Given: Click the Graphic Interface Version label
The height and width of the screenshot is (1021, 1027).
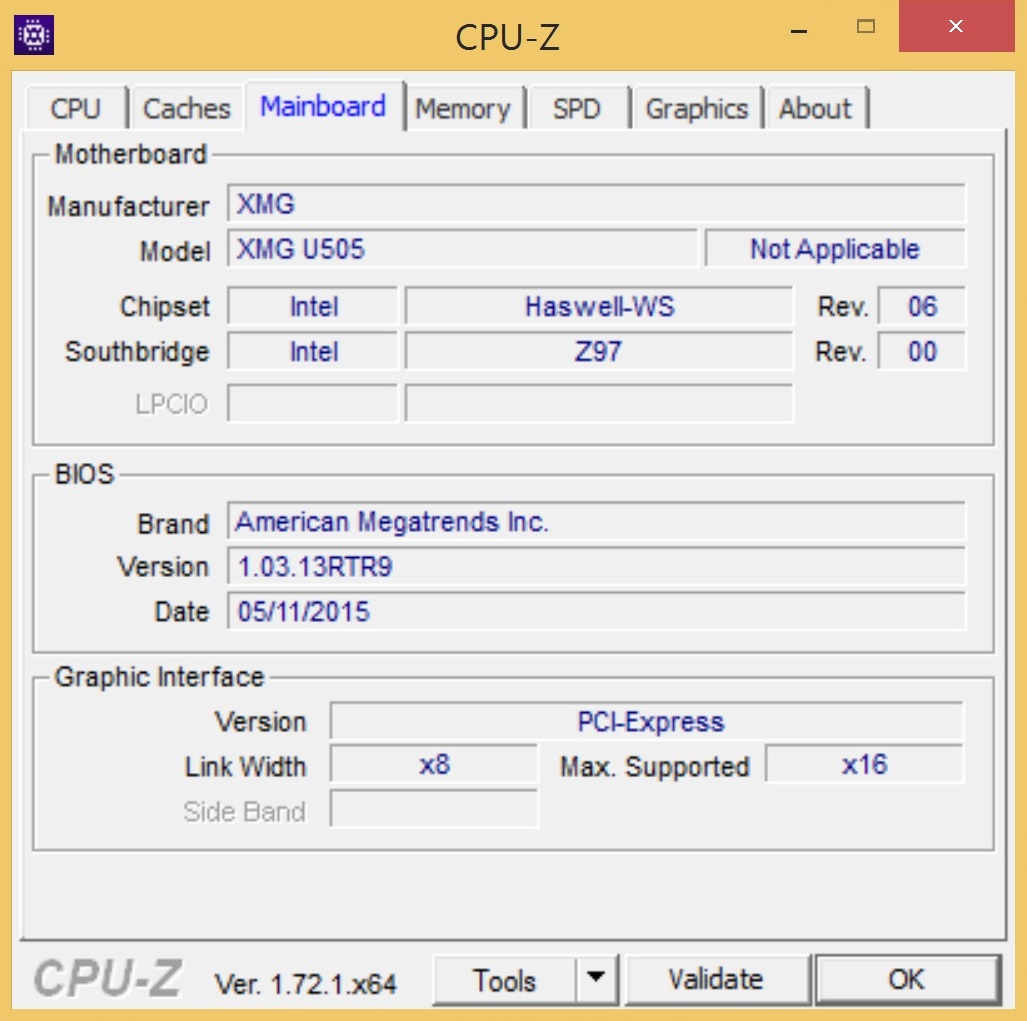Looking at the screenshot, I should tap(260, 722).
